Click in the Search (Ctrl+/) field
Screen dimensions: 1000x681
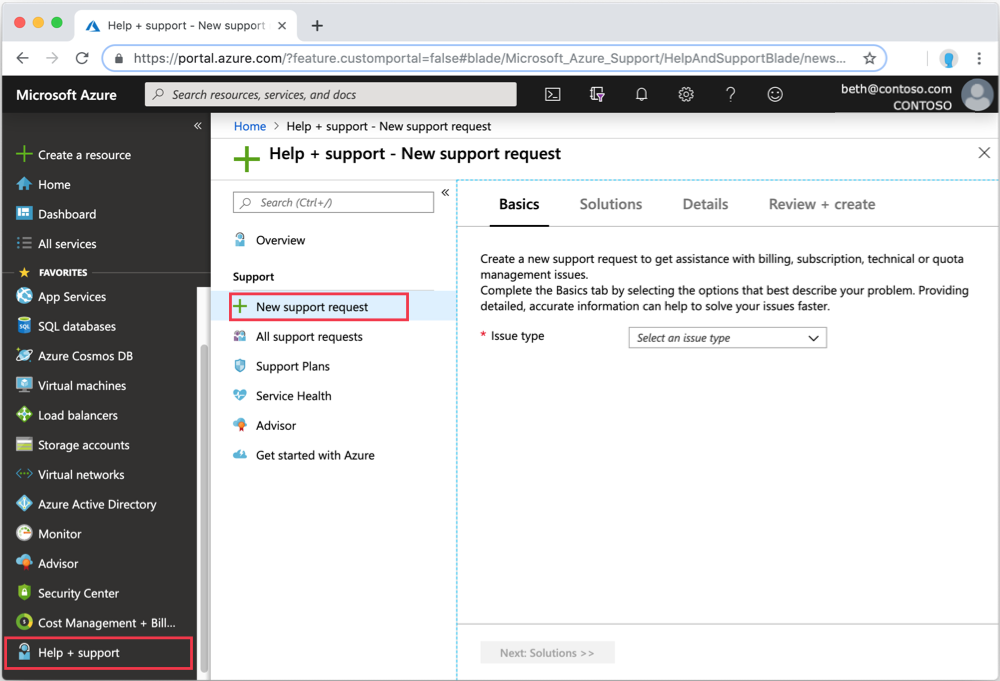(x=333, y=202)
